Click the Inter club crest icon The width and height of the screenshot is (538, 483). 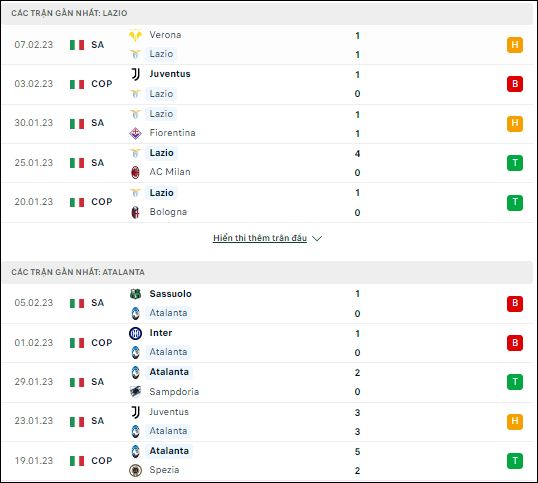click(136, 333)
